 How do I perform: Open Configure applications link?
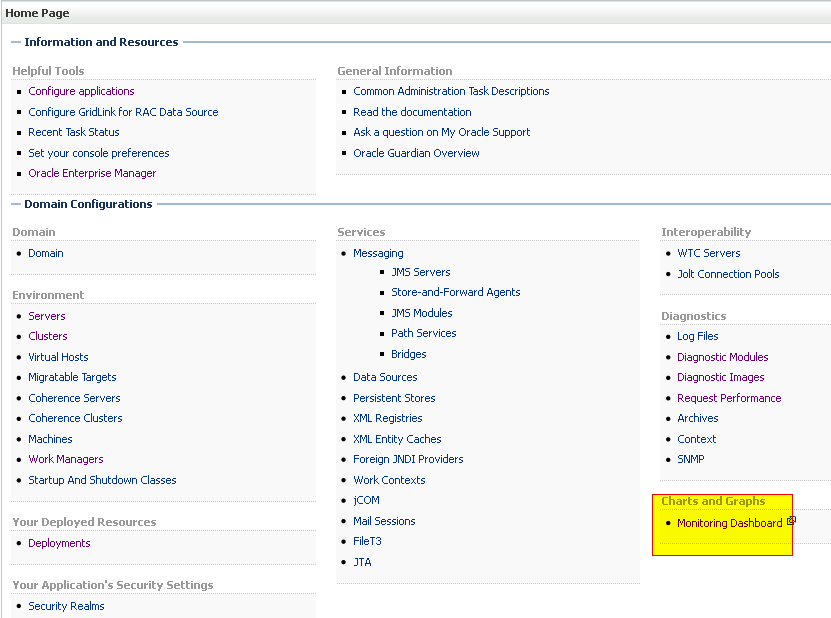(81, 91)
